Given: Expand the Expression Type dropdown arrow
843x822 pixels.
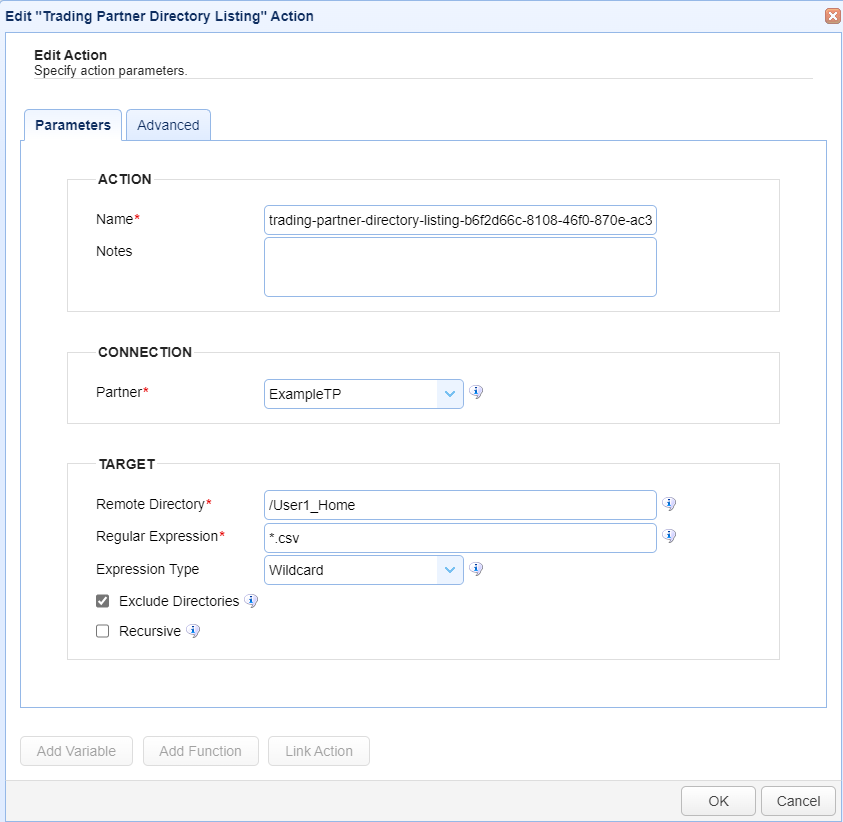Looking at the screenshot, I should pyautogui.click(x=450, y=570).
